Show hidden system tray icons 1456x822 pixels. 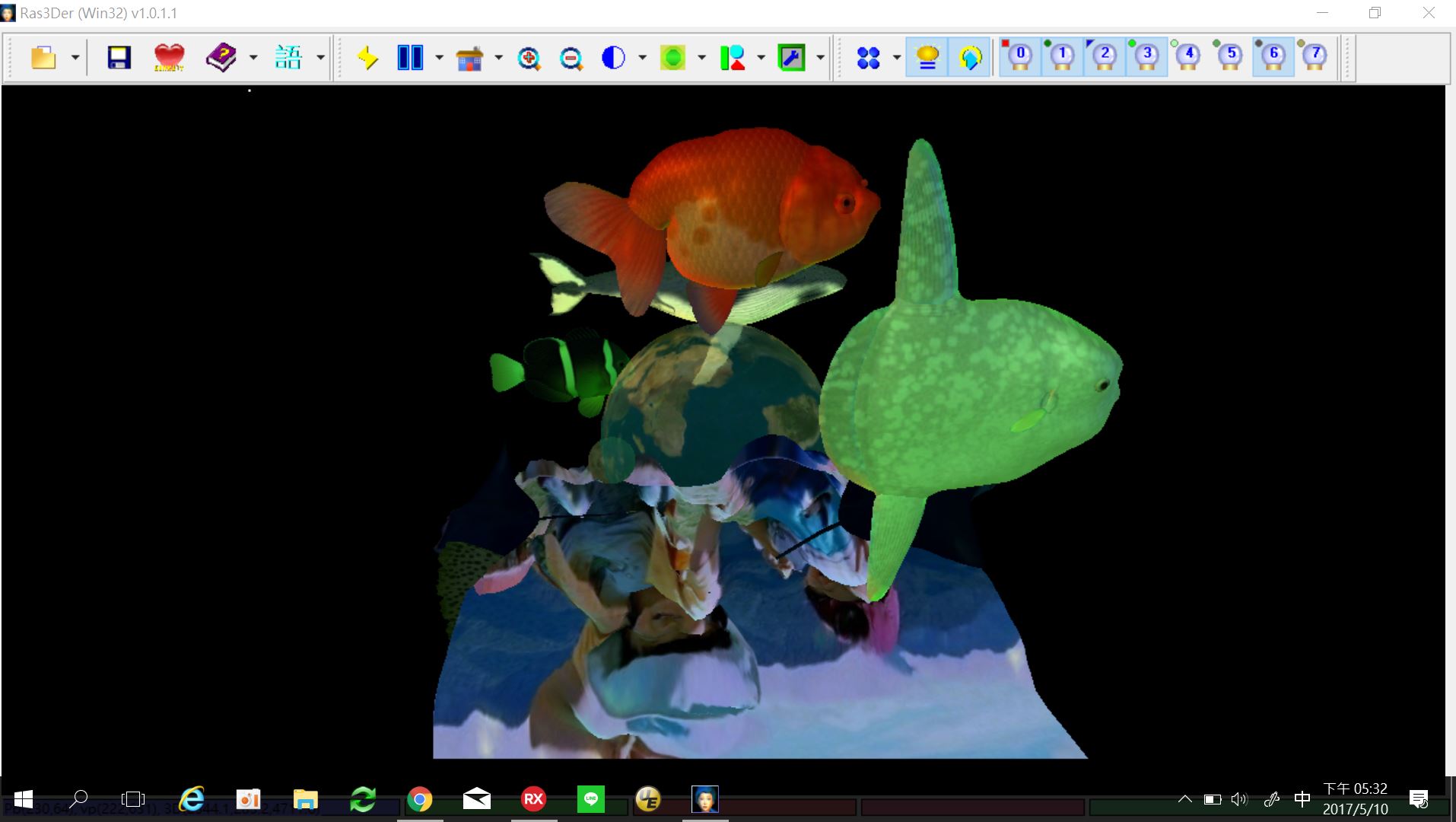[x=1185, y=799]
